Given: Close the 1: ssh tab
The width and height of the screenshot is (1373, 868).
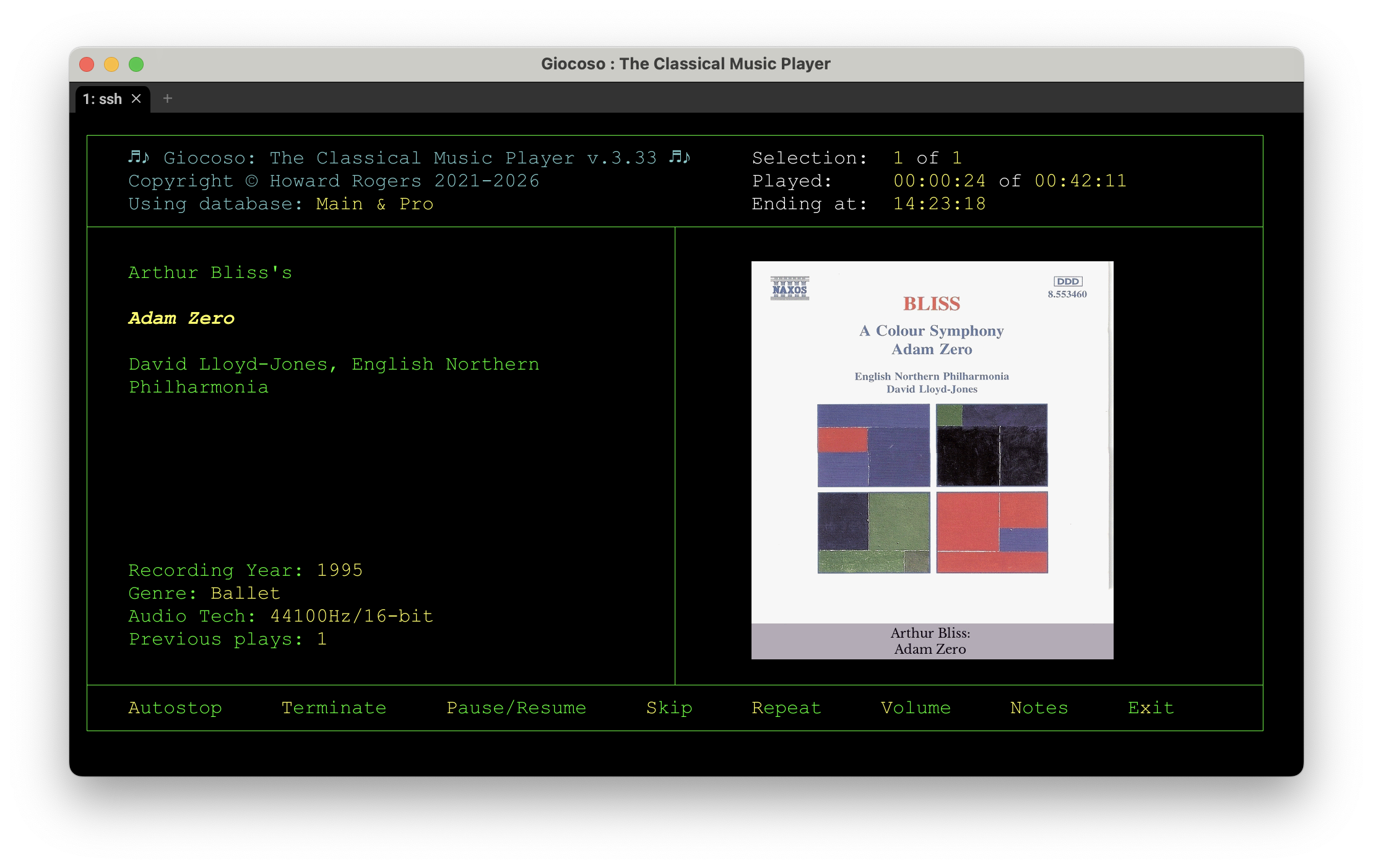Looking at the screenshot, I should pyautogui.click(x=137, y=98).
